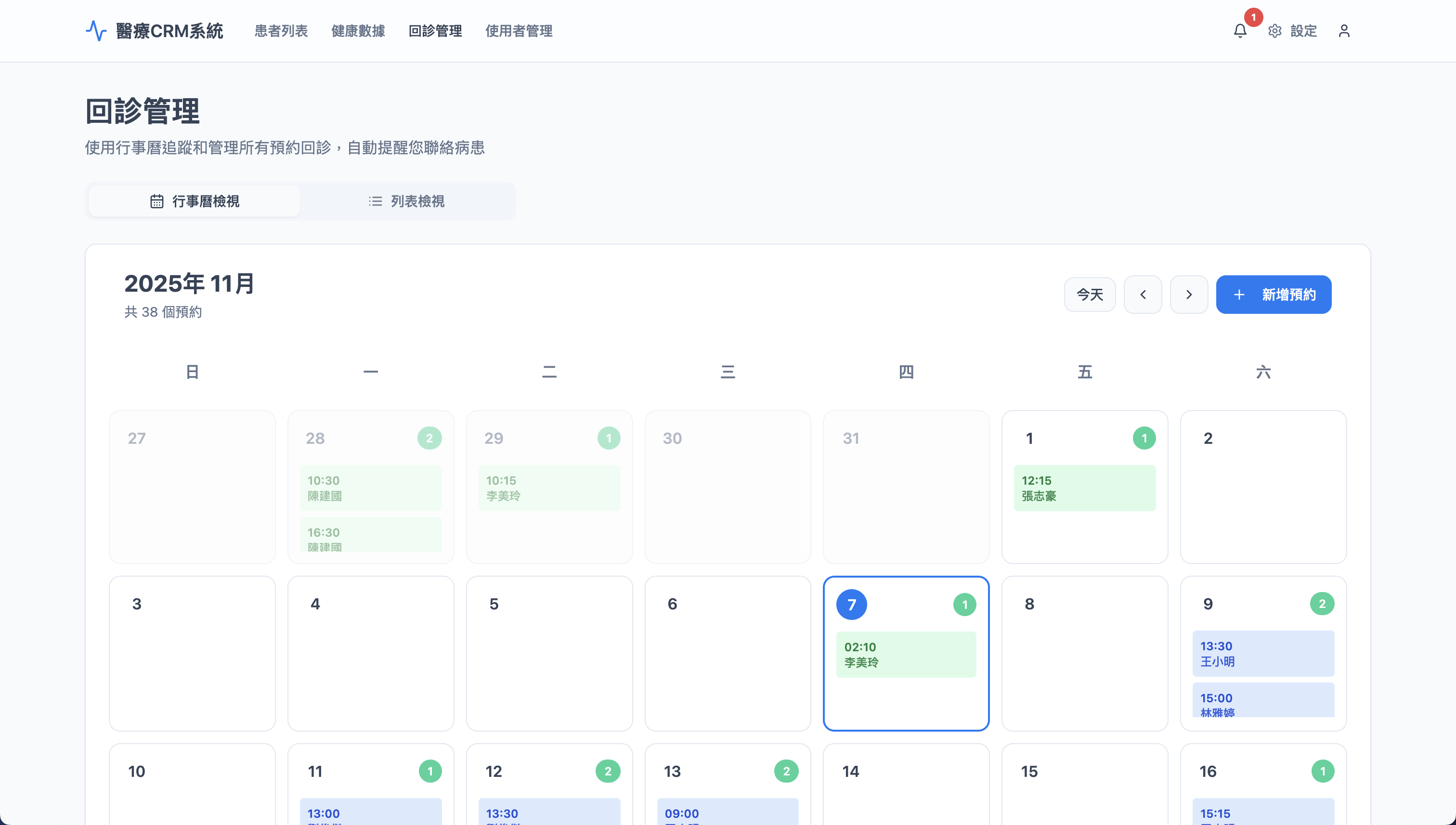Click list icon in 列表檢視 tab

[x=375, y=201]
